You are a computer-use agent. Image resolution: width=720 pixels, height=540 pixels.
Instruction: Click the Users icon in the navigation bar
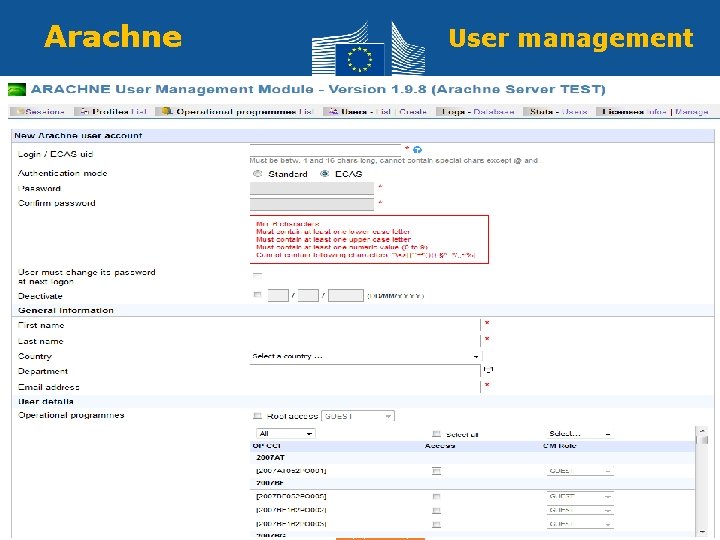333,112
